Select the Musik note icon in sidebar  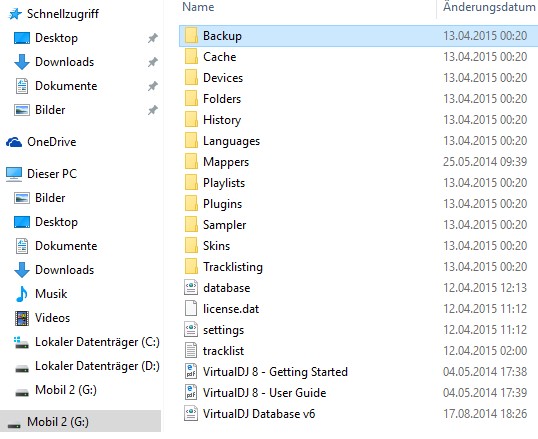click(22, 294)
